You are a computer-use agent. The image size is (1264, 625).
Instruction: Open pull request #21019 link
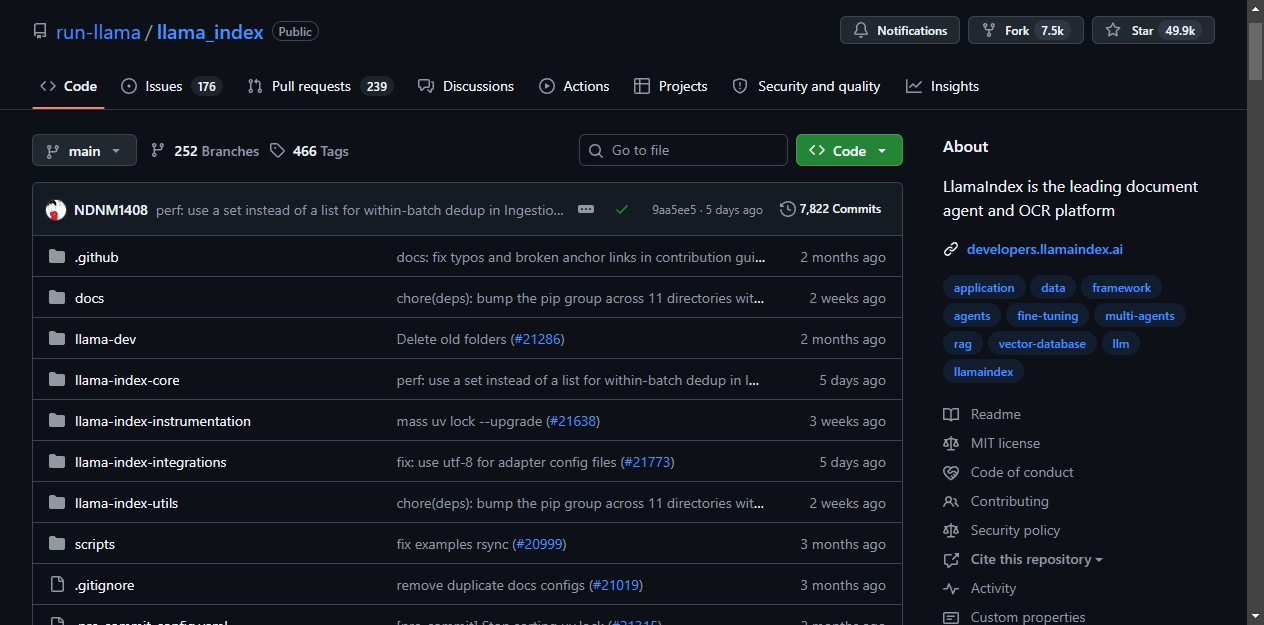616,585
